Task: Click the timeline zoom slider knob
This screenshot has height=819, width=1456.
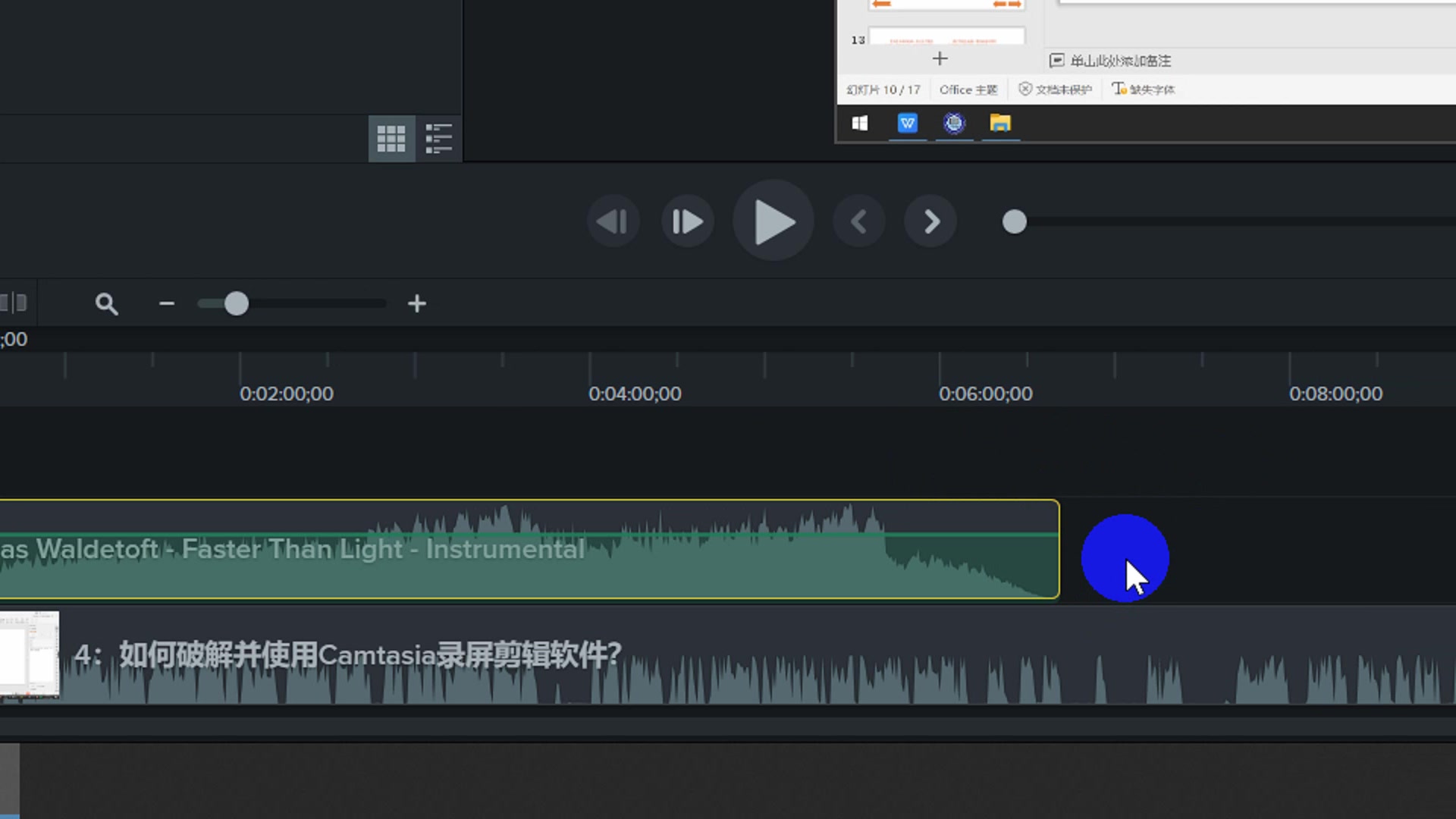Action: 237,304
